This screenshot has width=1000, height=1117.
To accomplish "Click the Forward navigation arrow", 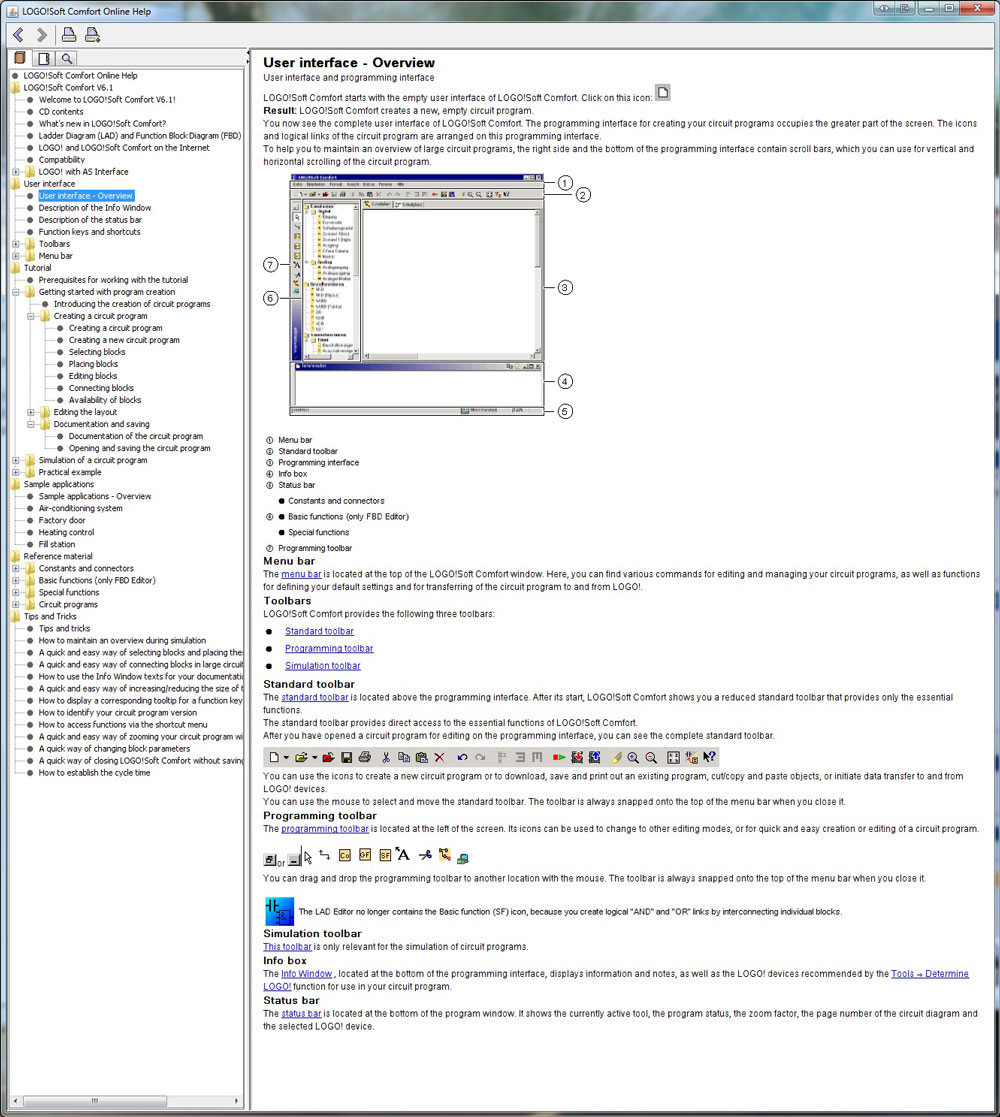I will pos(41,35).
